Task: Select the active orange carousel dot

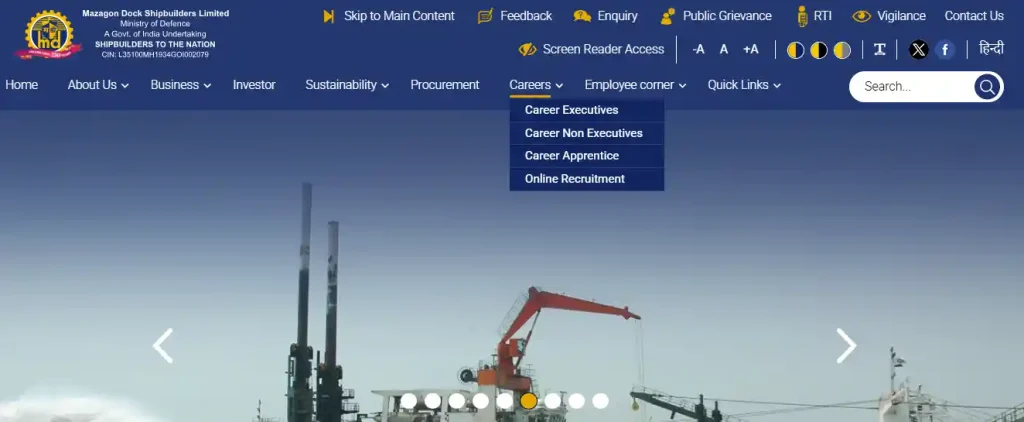Action: tap(528, 400)
